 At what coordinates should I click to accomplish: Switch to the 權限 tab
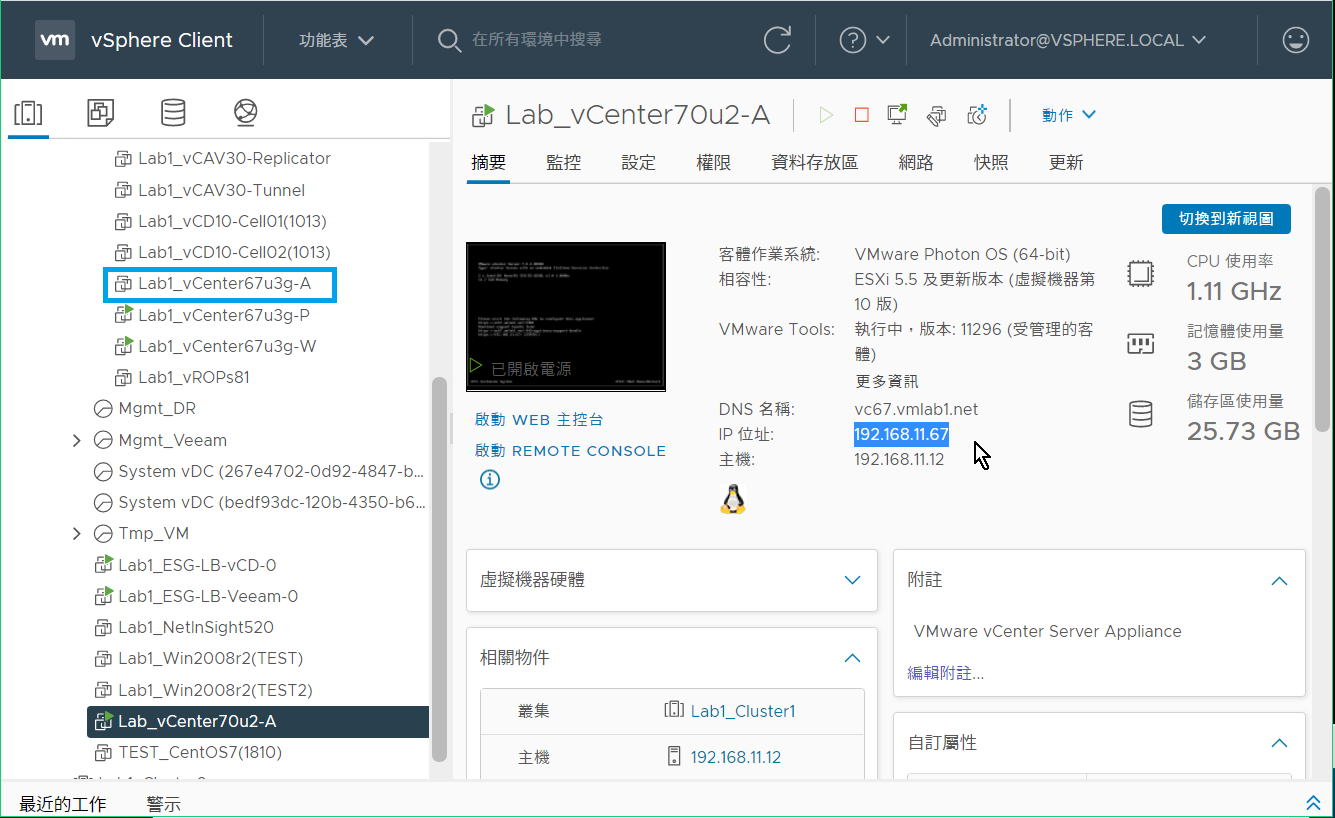point(714,163)
